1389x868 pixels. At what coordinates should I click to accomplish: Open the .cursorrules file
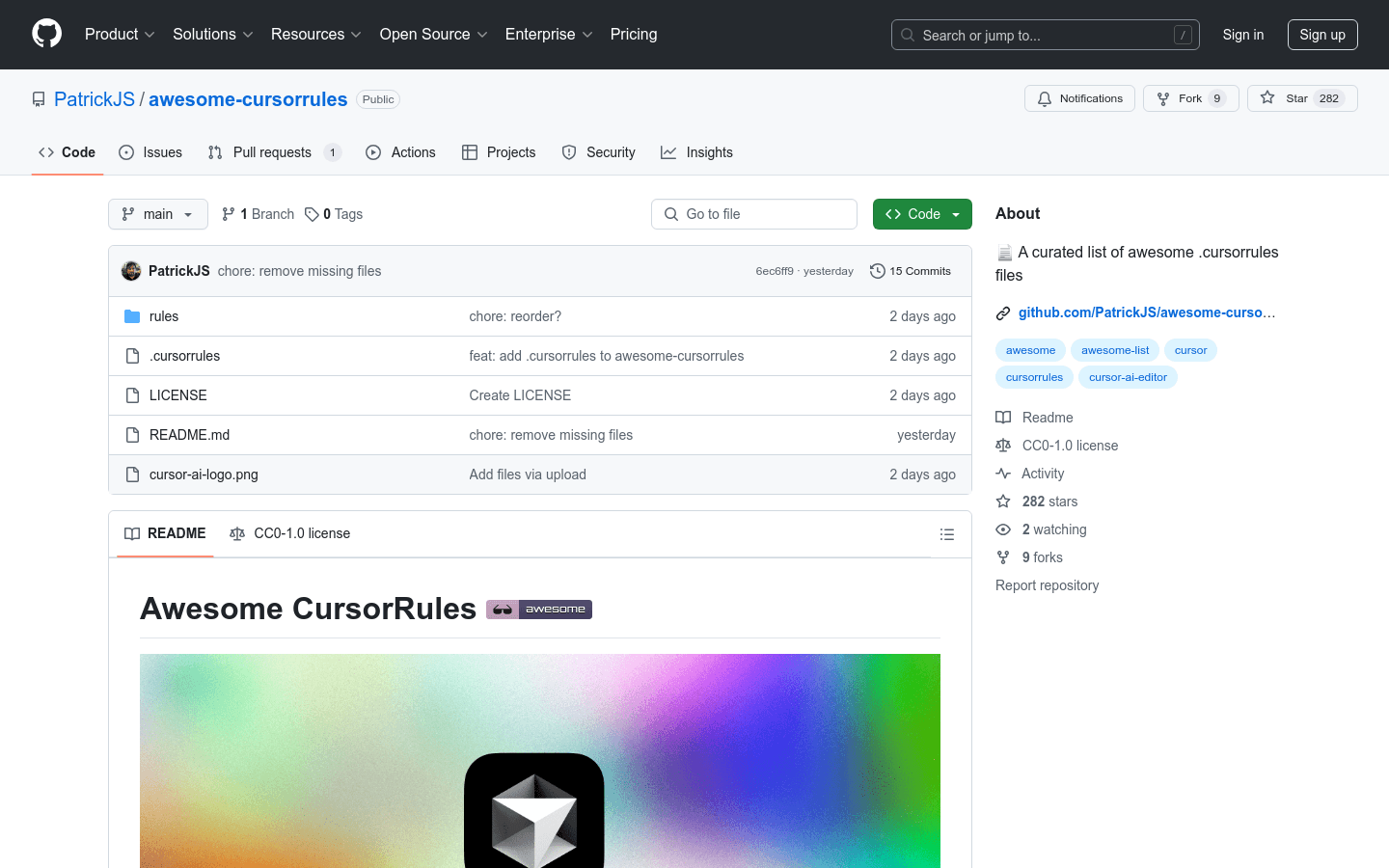tap(184, 356)
